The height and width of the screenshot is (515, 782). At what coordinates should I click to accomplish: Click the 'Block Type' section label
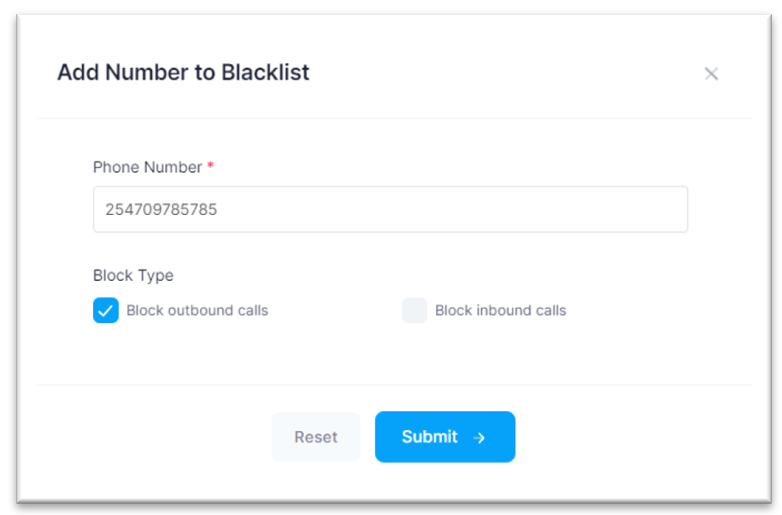click(x=133, y=275)
